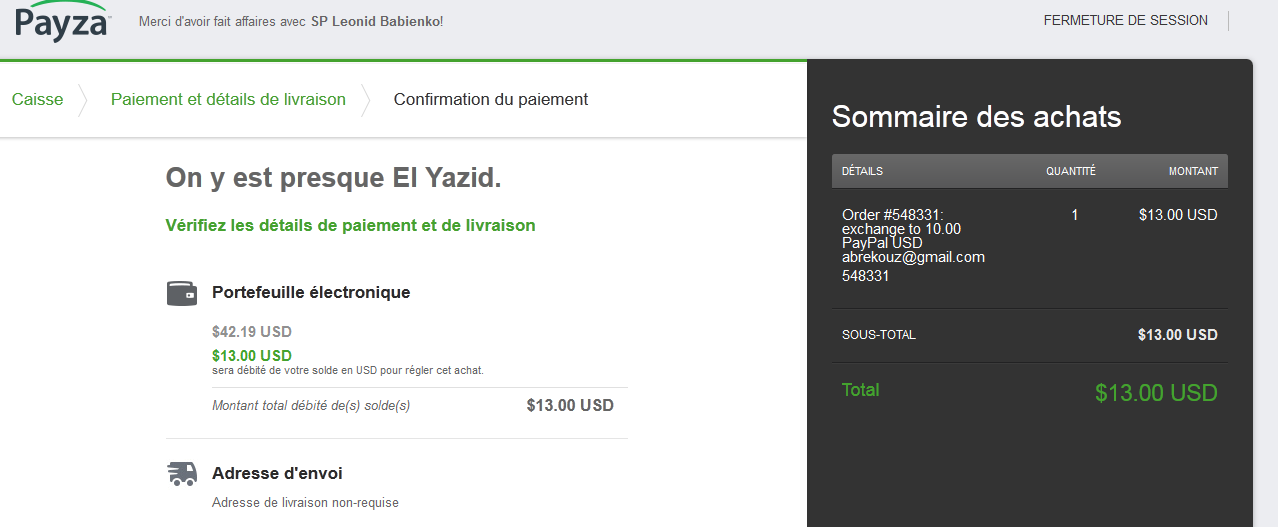Screen dimensions: 1278x527
Task: Click the Payza logo
Action: pos(62,21)
